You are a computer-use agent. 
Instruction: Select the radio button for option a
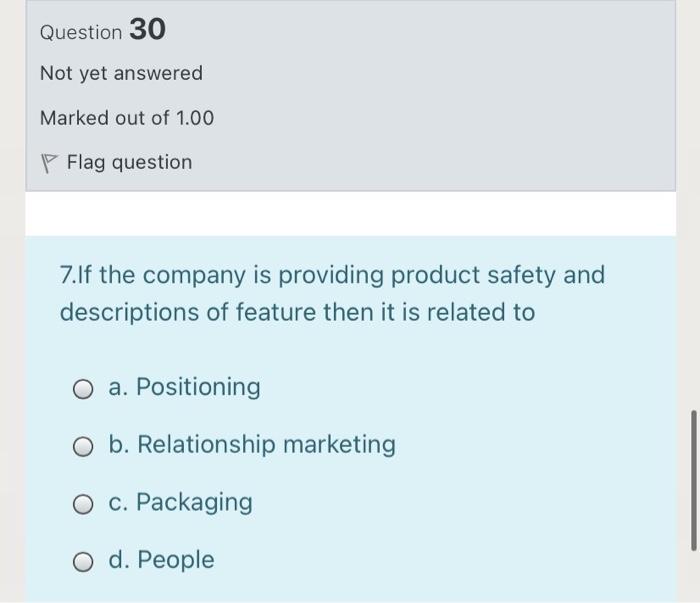pyautogui.click(x=85, y=388)
